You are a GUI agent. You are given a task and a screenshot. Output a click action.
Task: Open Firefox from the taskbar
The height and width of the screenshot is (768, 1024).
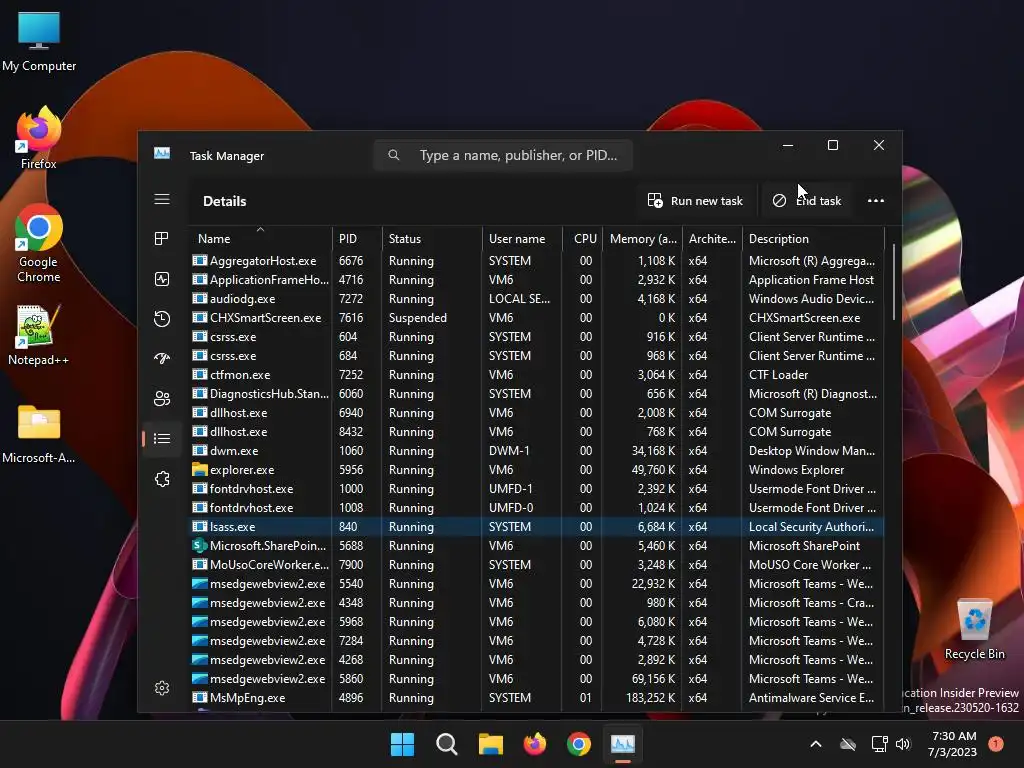pyautogui.click(x=535, y=744)
